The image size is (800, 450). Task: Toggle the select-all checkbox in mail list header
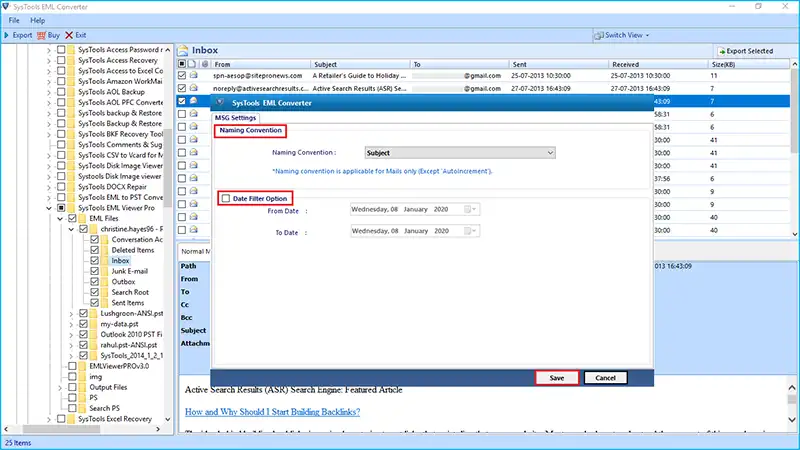coord(182,64)
